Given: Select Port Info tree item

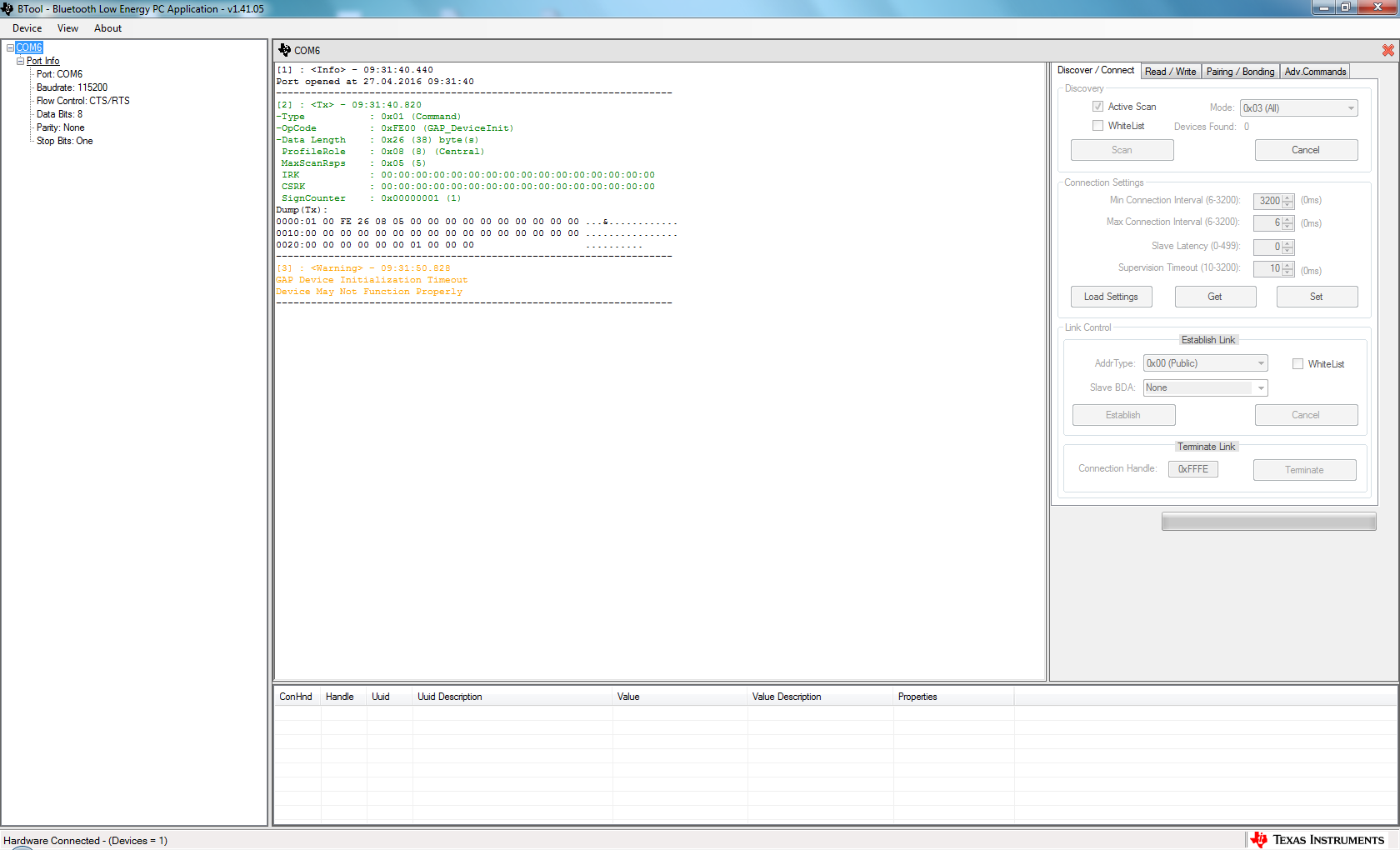Looking at the screenshot, I should coord(42,61).
